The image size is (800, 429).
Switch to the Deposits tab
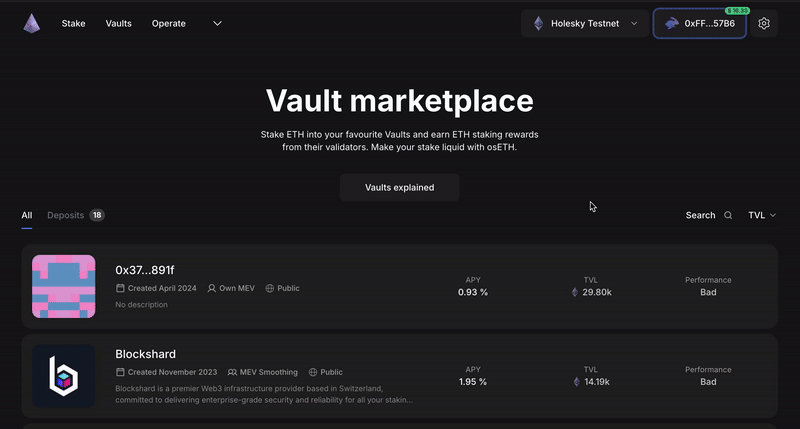click(66, 215)
